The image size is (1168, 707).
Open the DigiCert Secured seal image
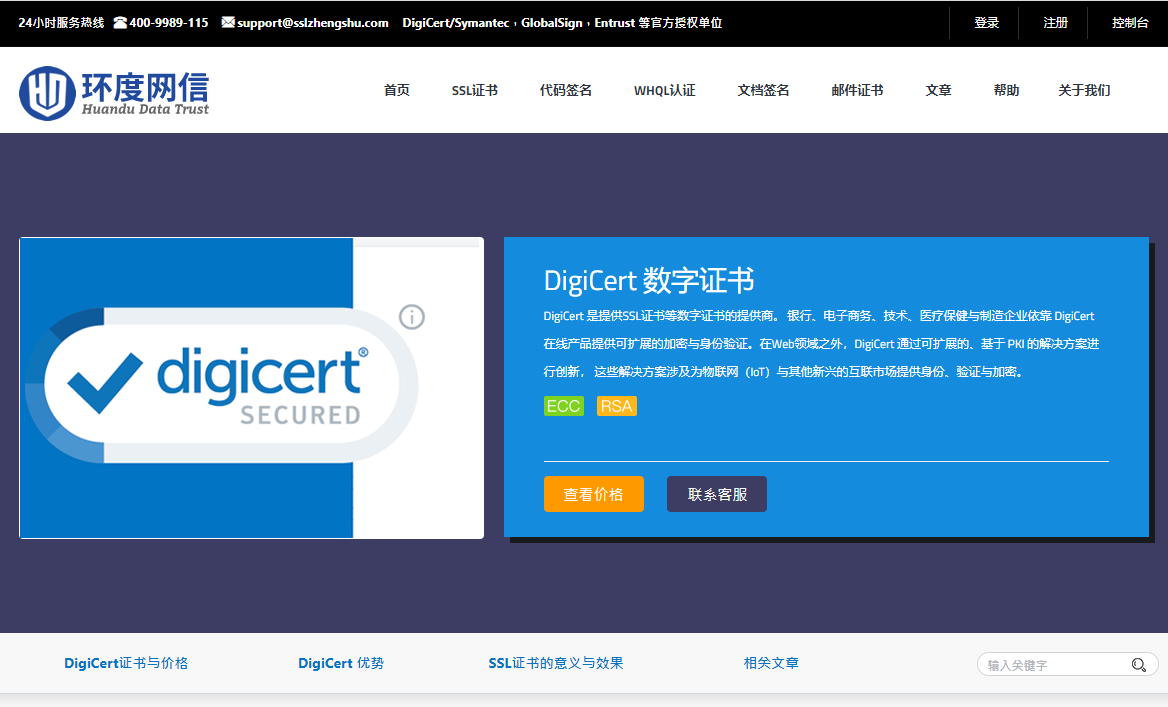252,387
